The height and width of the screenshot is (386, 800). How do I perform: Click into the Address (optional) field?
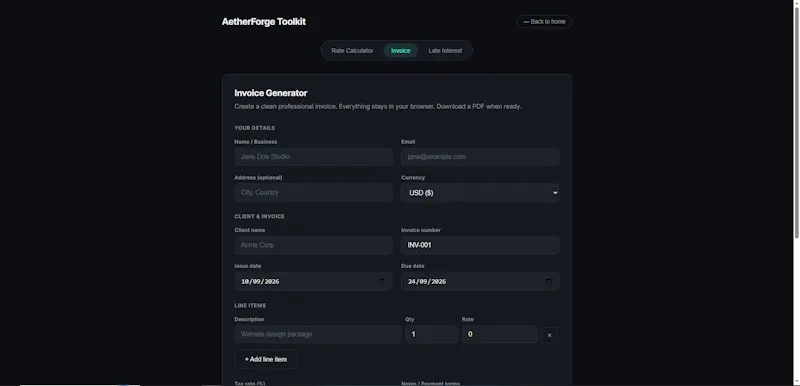point(313,193)
